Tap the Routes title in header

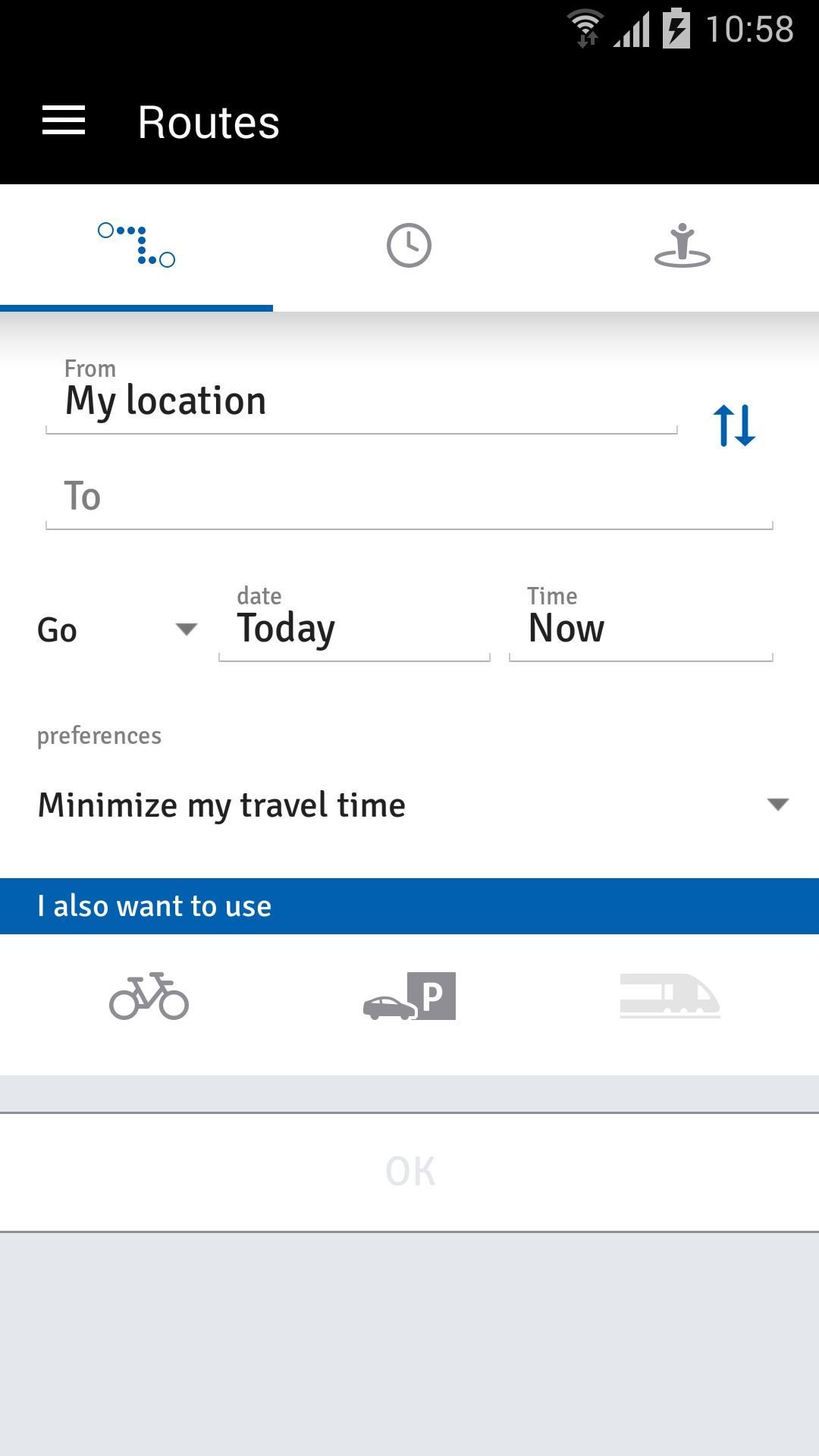coord(209,122)
